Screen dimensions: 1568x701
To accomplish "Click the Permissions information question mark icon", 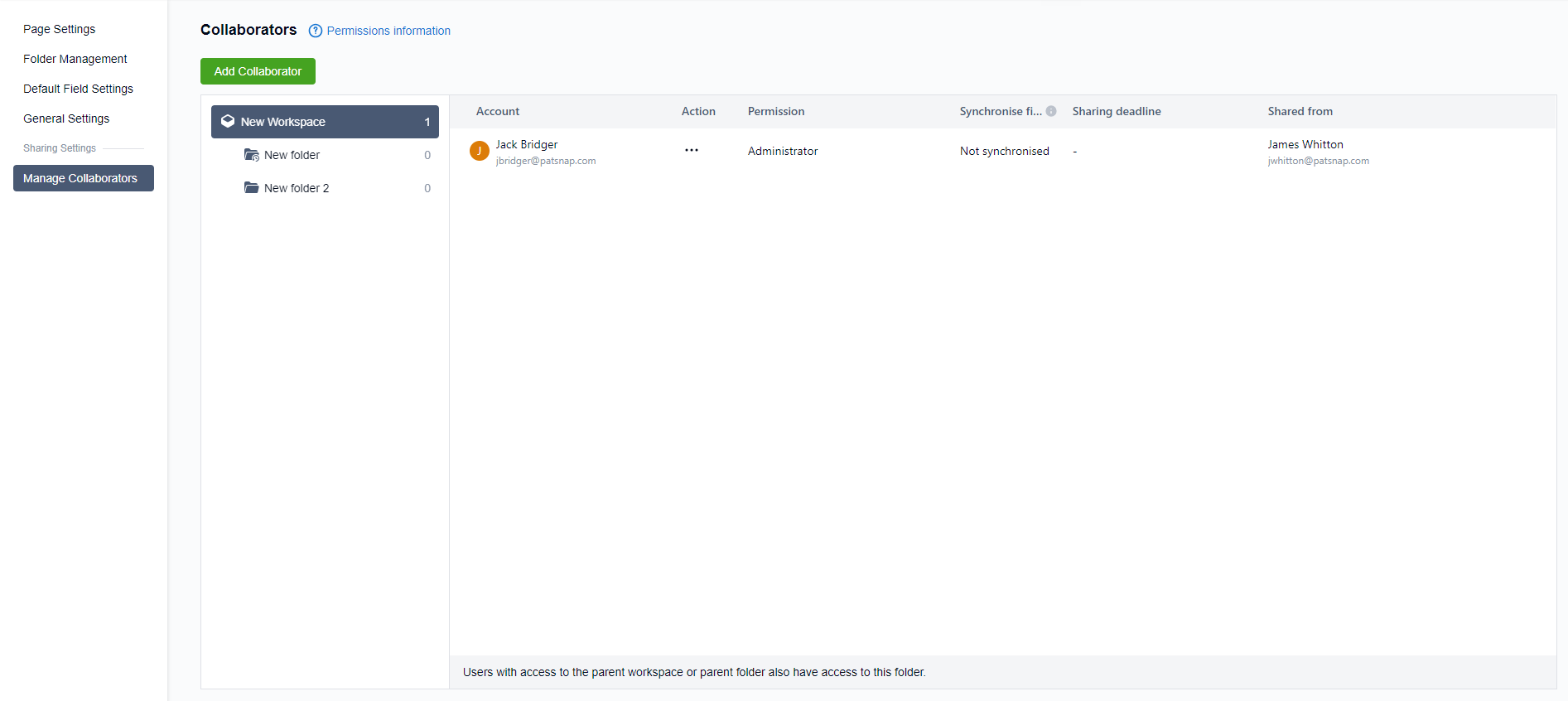I will (315, 31).
